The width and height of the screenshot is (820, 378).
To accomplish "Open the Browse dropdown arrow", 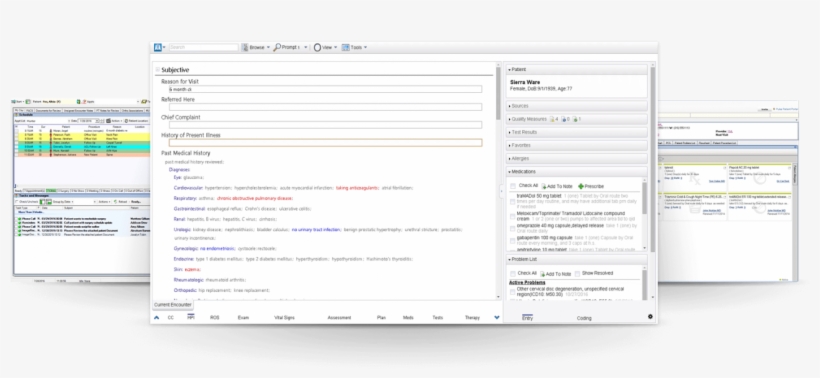I will click(268, 48).
